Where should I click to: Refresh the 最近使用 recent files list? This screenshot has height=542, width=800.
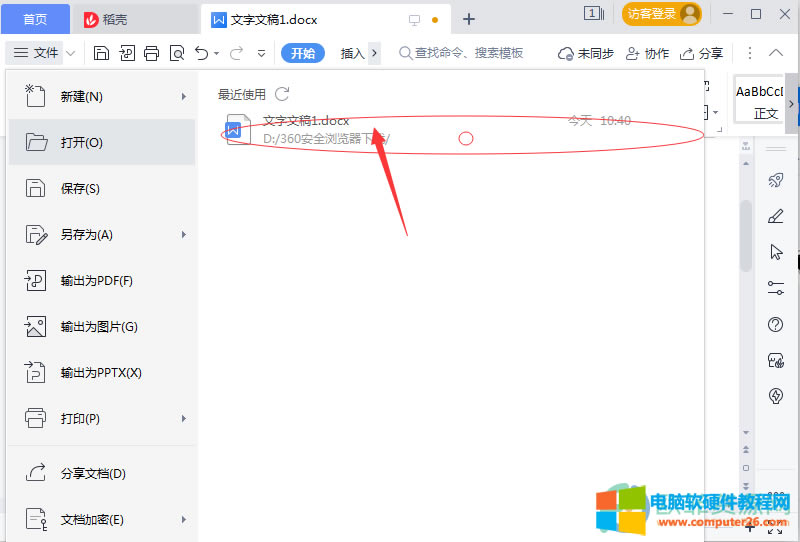click(282, 94)
